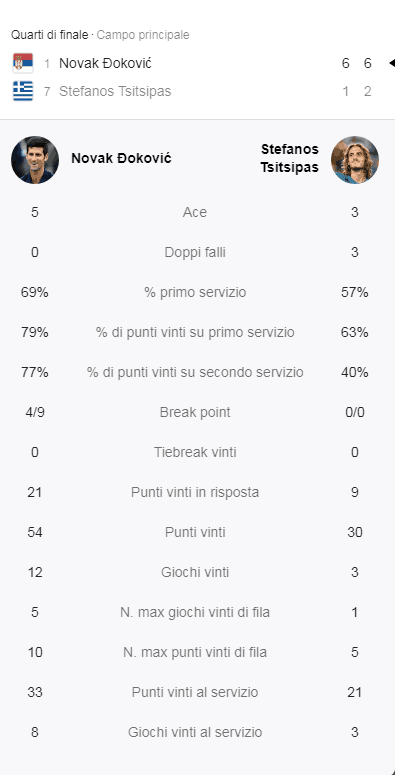
Task: Click Novak Đoković's round profile photo
Action: (35, 160)
